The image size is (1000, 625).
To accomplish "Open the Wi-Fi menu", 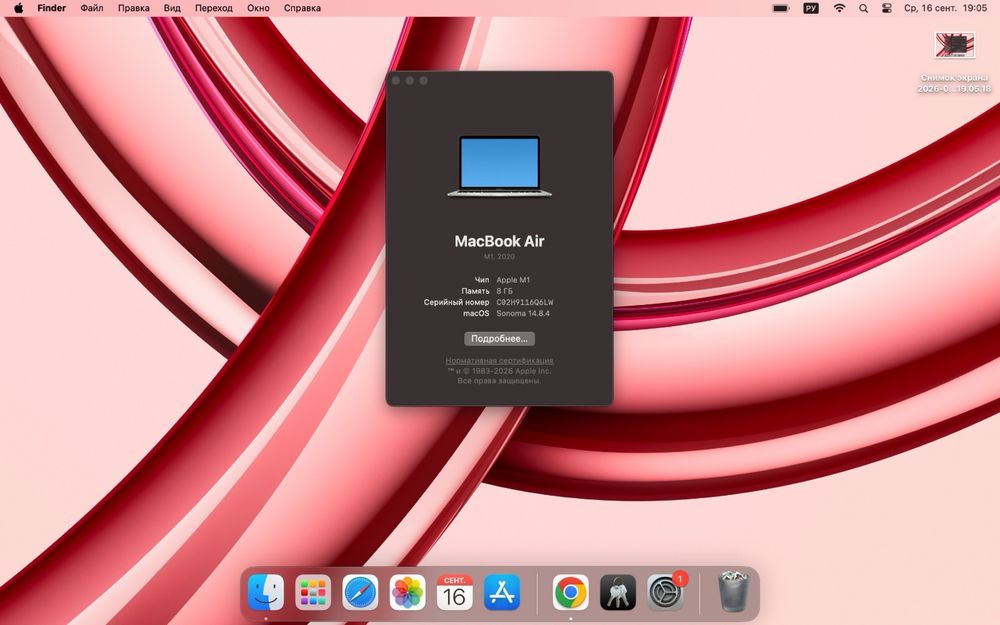I will click(840, 8).
